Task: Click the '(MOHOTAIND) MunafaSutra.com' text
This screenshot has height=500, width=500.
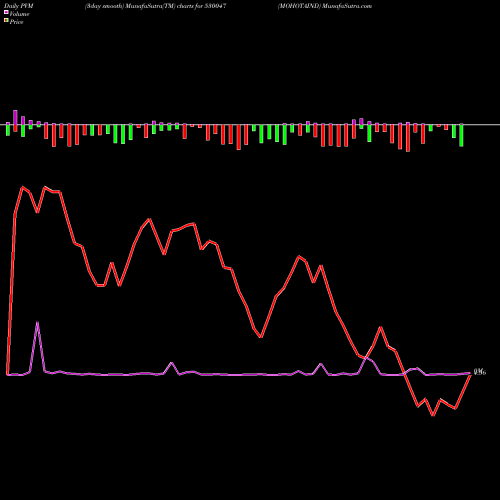Action: click(325, 6)
